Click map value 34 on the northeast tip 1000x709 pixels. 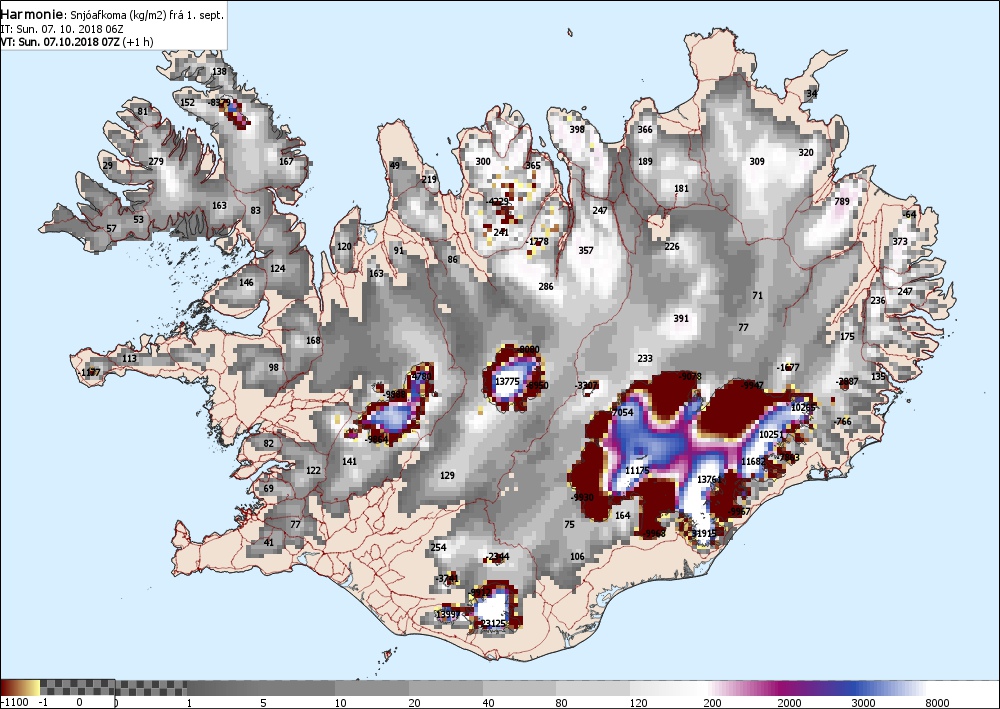pyautogui.click(x=812, y=94)
